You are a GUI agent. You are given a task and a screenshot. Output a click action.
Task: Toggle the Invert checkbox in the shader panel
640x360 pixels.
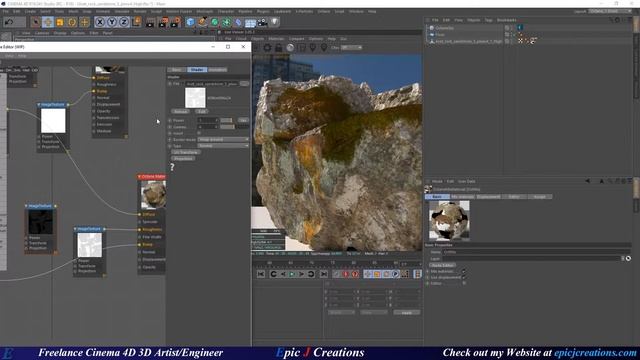pyautogui.click(x=199, y=133)
